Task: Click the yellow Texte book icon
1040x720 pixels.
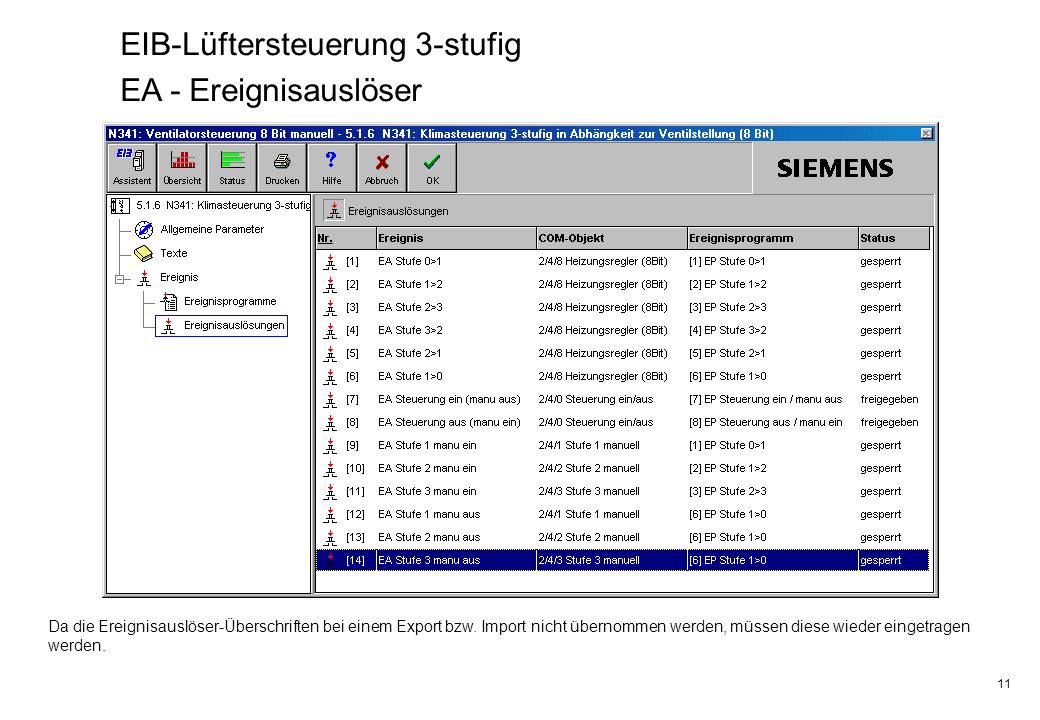Action: coord(143,253)
